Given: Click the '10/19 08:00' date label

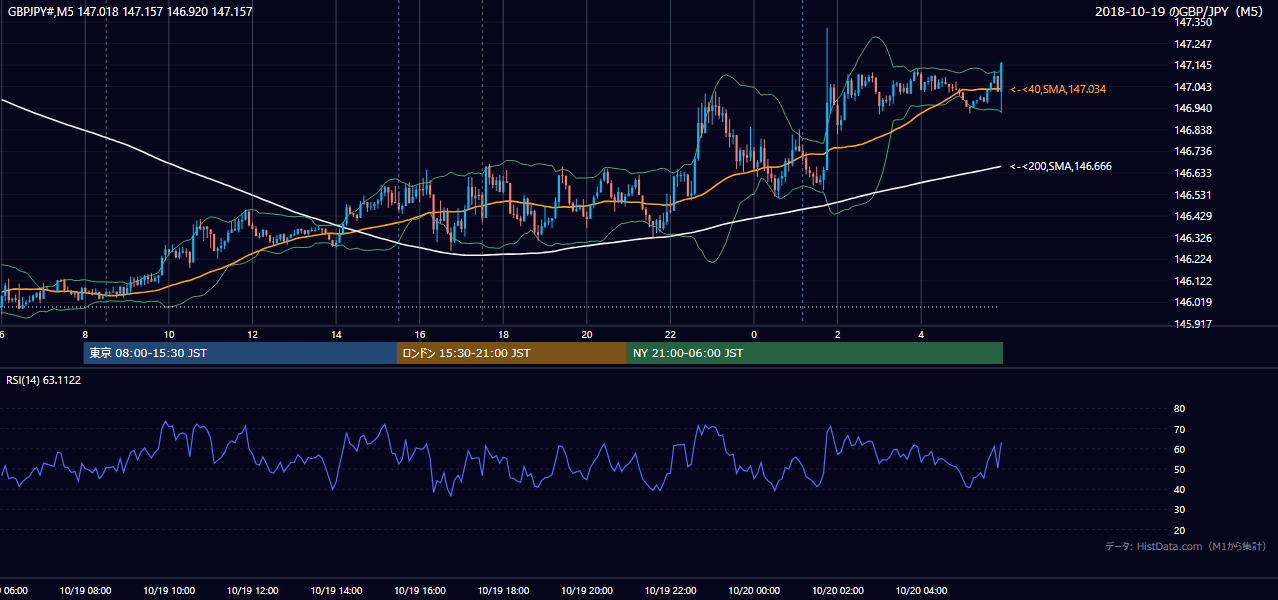Looking at the screenshot, I should click(85, 591).
